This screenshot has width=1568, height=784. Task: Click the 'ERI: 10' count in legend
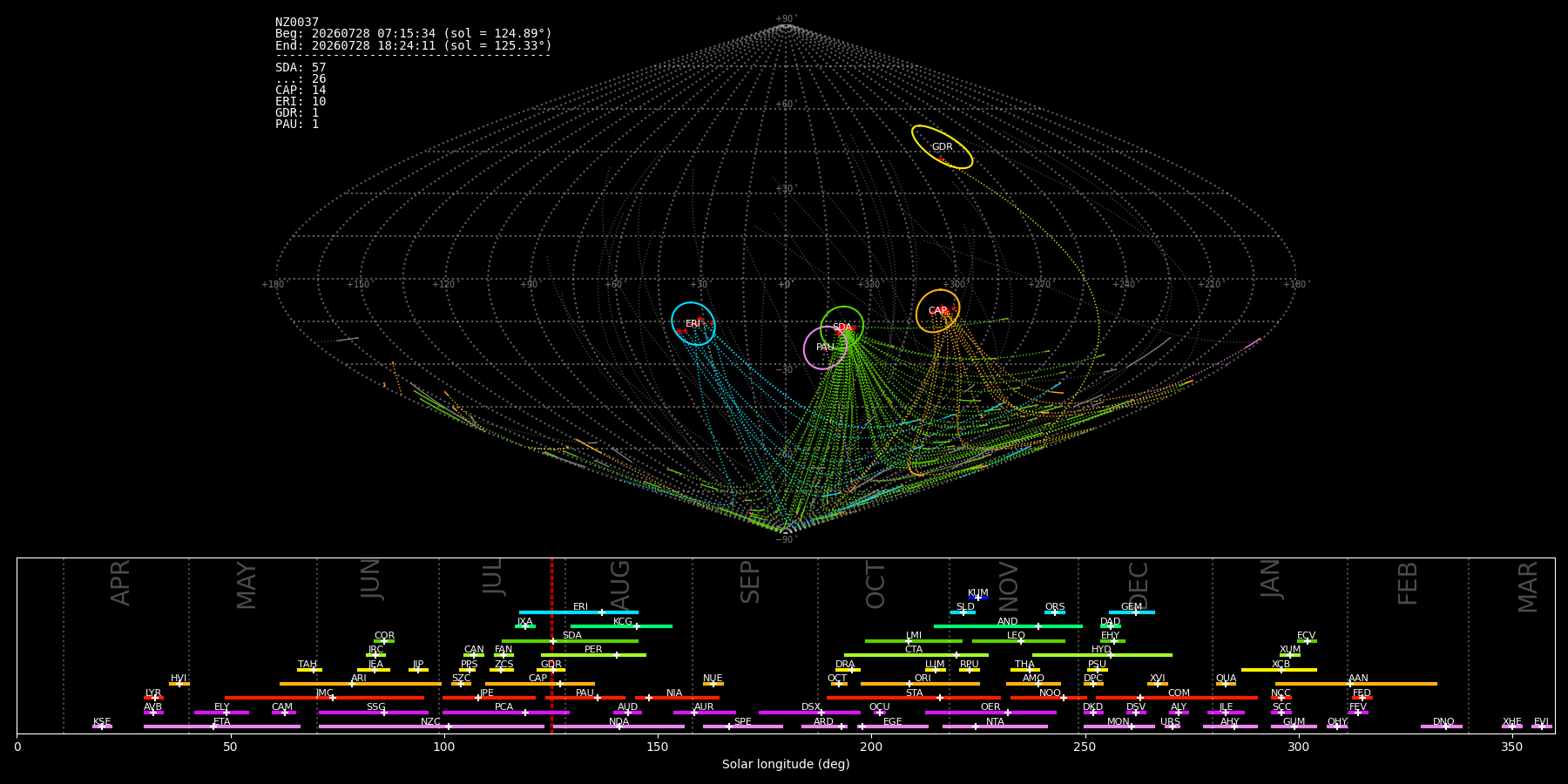(x=301, y=102)
